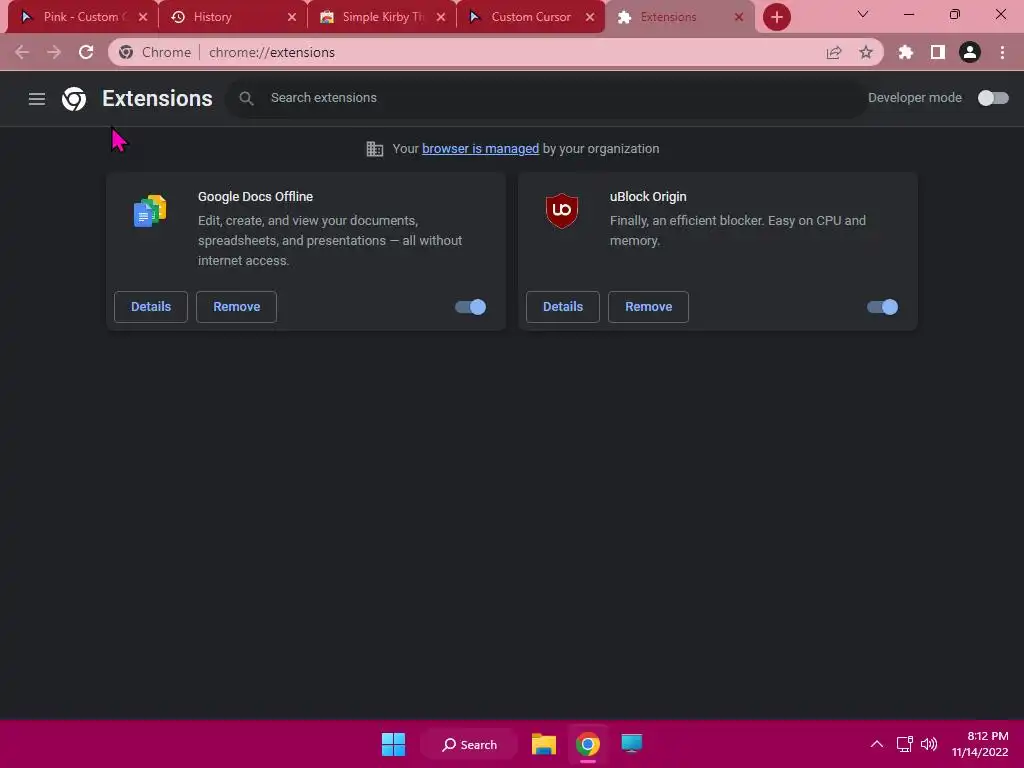Open Details for Google Docs Offline
1024x768 pixels.
pos(151,307)
